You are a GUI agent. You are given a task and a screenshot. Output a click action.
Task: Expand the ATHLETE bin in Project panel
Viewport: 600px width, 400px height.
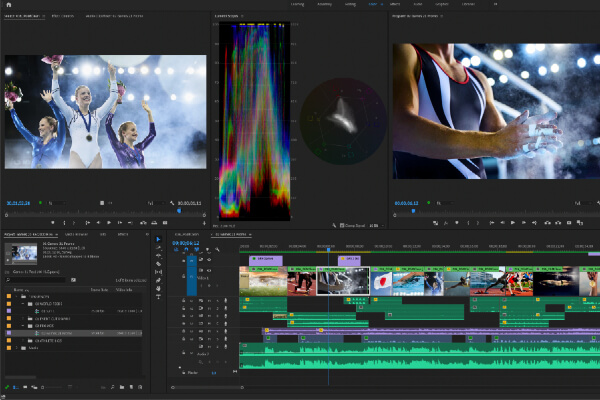23,340
